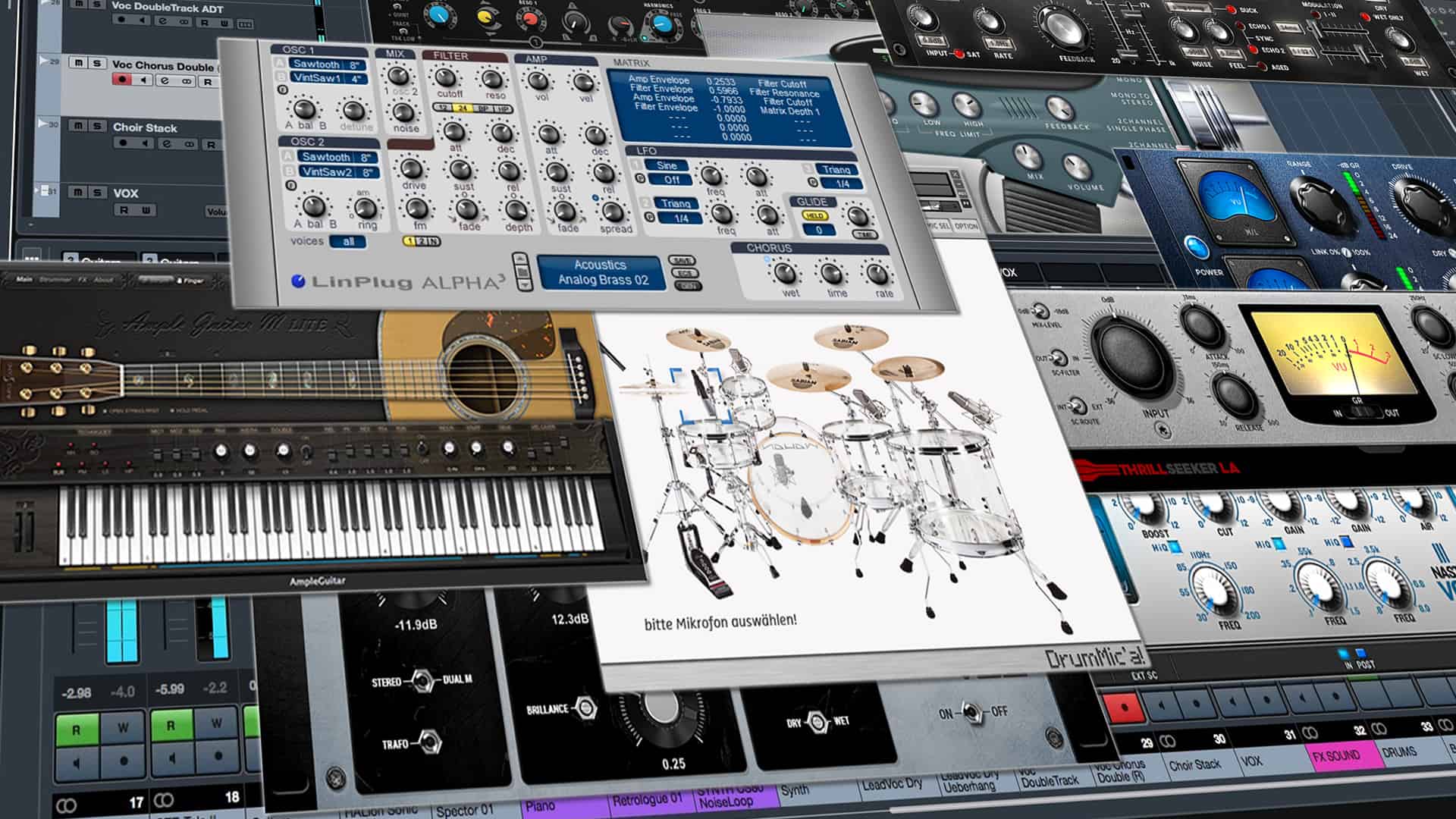Mute the Voc Chorus Double track
Viewport: 1456px width, 819px height.
tap(78, 64)
